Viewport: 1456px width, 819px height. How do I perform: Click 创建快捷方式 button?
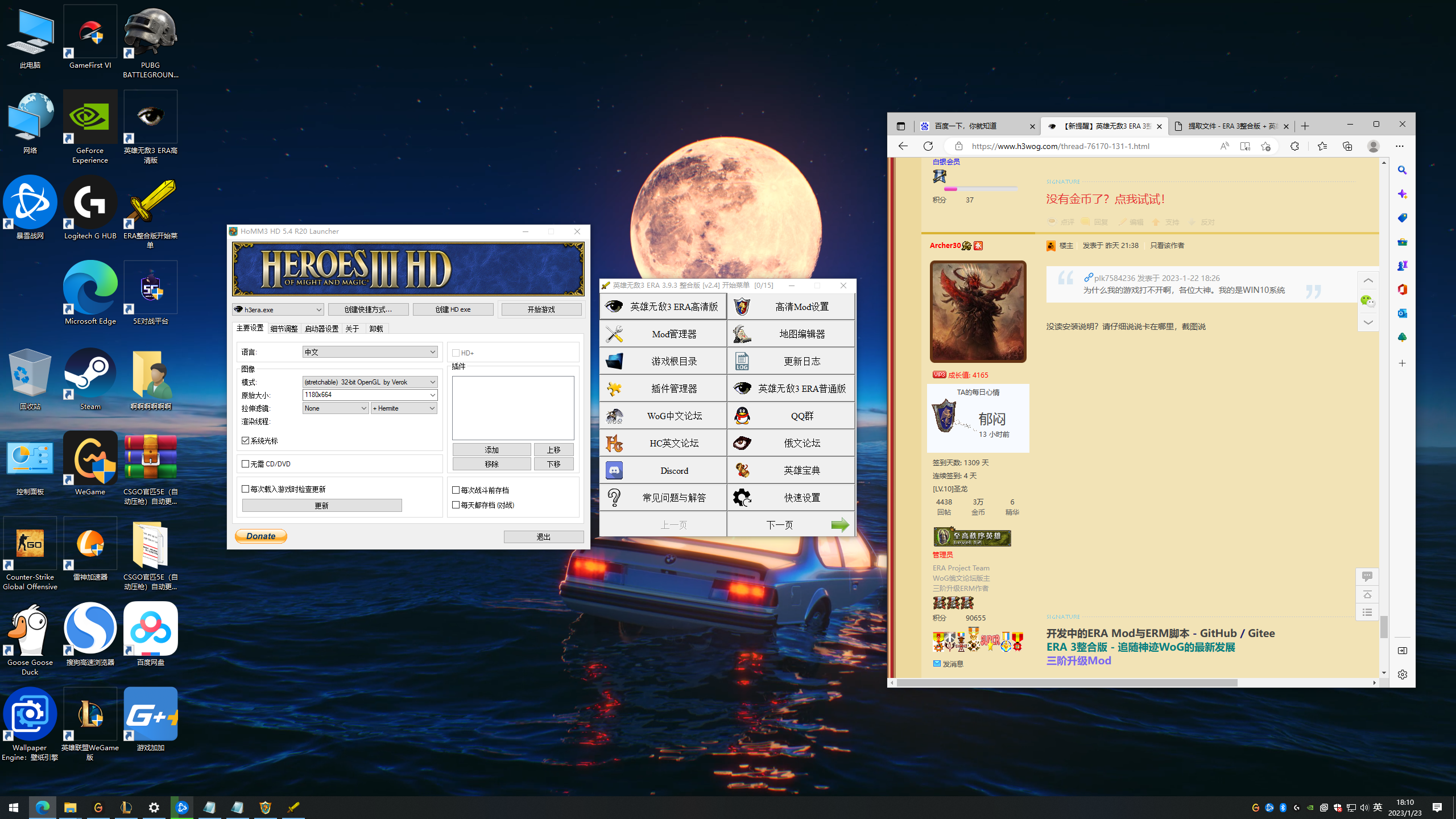(368, 309)
